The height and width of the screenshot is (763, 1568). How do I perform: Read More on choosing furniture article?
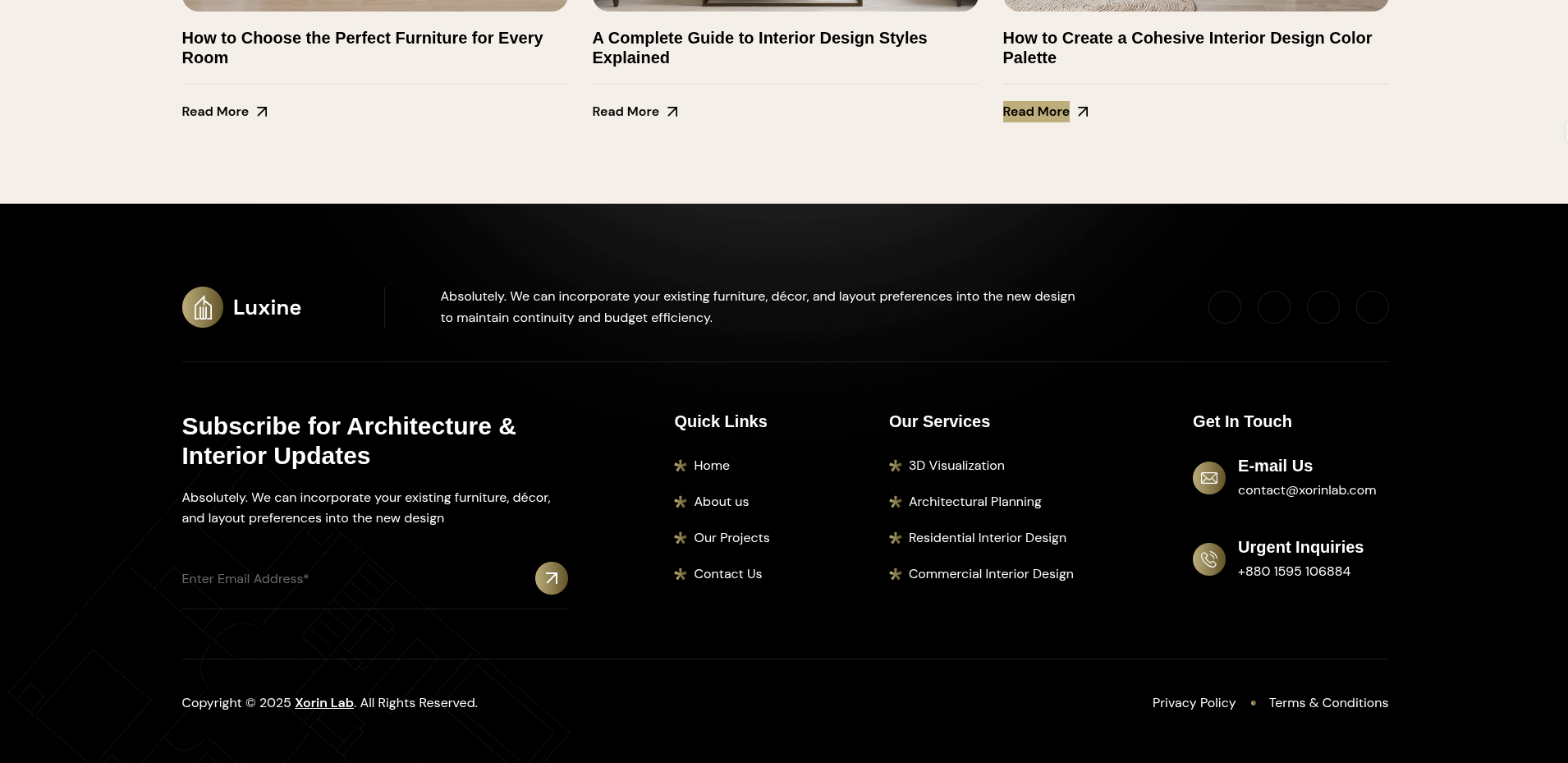click(x=215, y=112)
